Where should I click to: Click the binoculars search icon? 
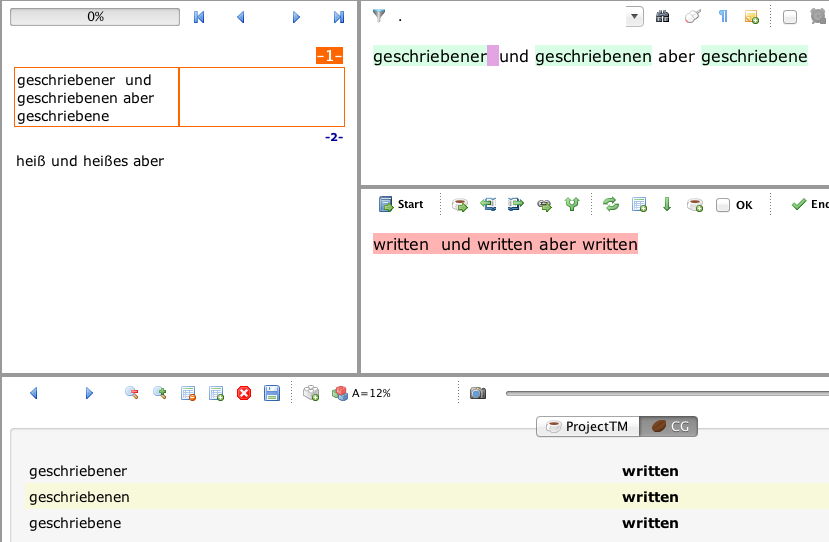pyautogui.click(x=662, y=16)
